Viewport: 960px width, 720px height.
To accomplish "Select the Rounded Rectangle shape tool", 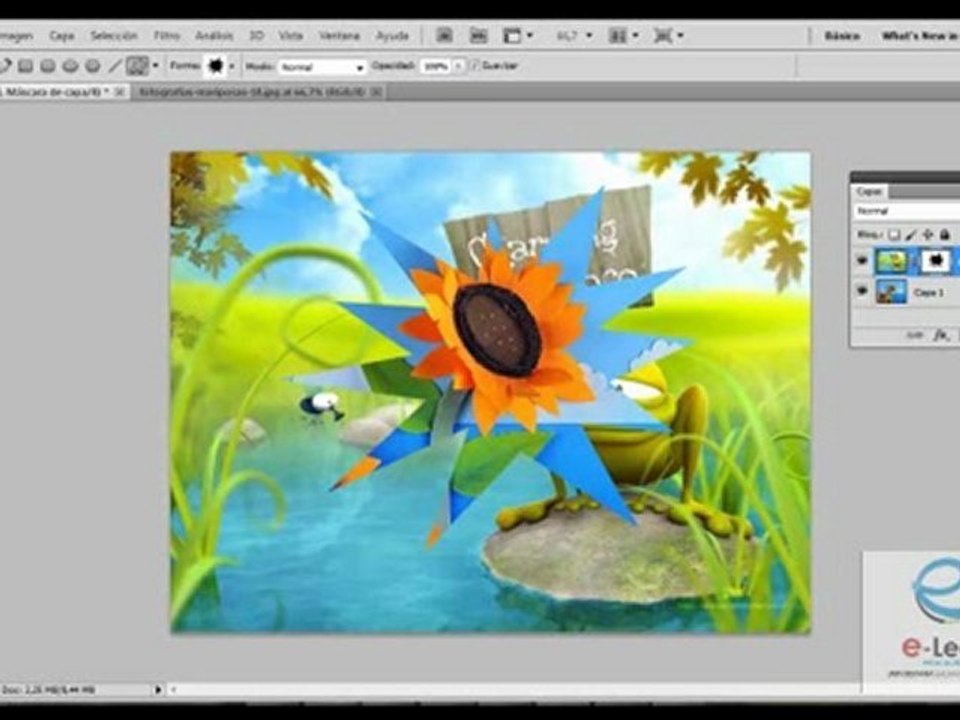I will pos(48,66).
